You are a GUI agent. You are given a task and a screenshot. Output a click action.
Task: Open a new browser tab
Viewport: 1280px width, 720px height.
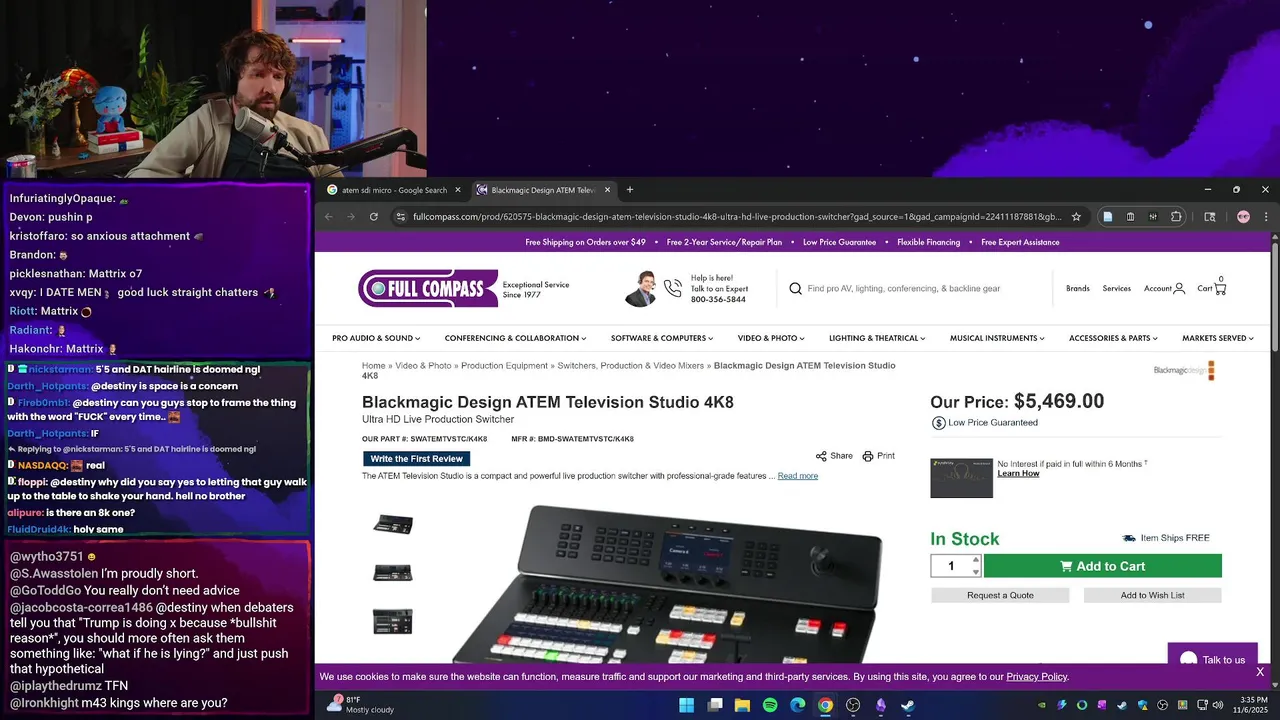pos(629,190)
